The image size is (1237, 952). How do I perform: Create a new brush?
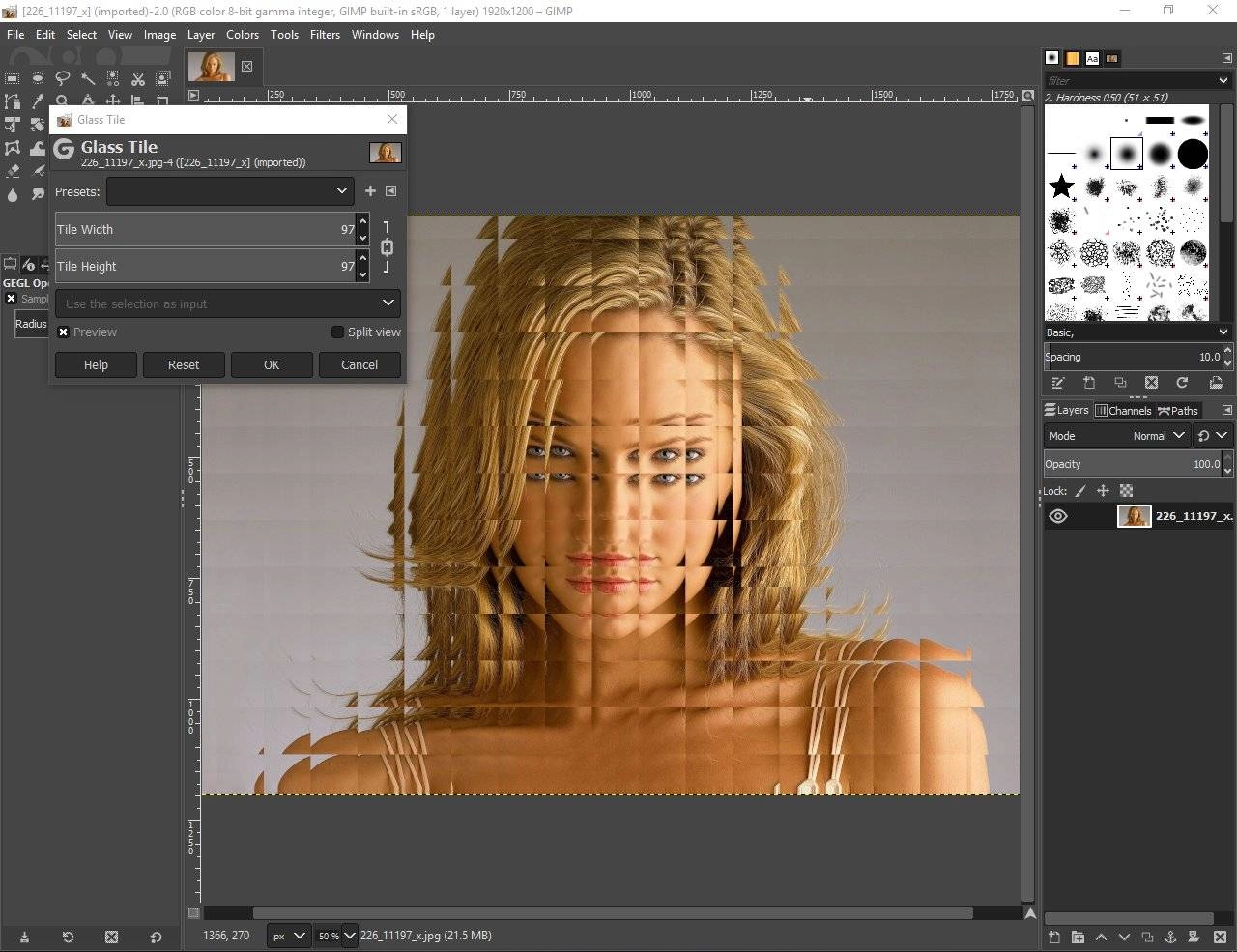tap(1089, 383)
